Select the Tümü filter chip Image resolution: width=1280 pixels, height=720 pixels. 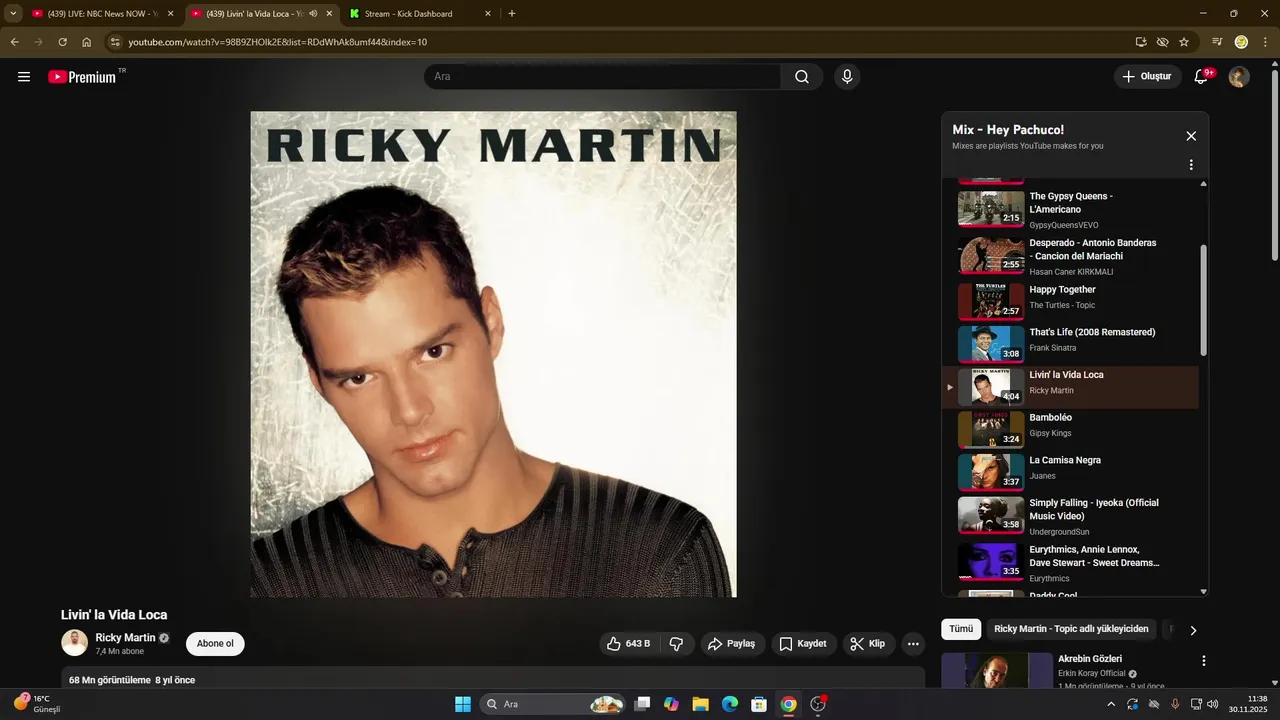(x=961, y=629)
